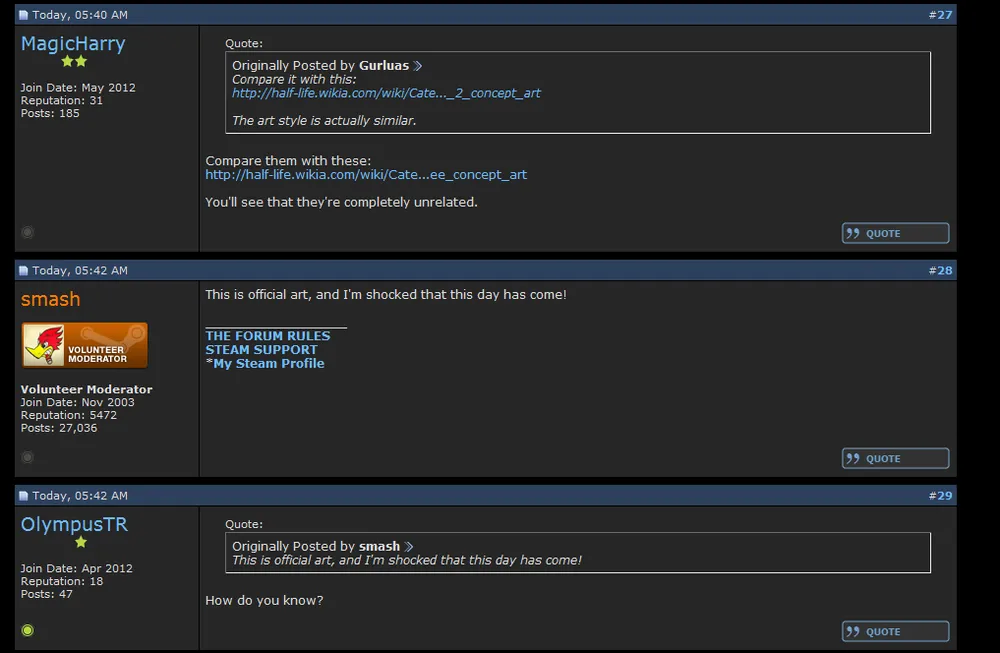Image resolution: width=1000 pixels, height=653 pixels.
Task: Click the view-post arrow next to Gurluas
Action: coord(418,66)
